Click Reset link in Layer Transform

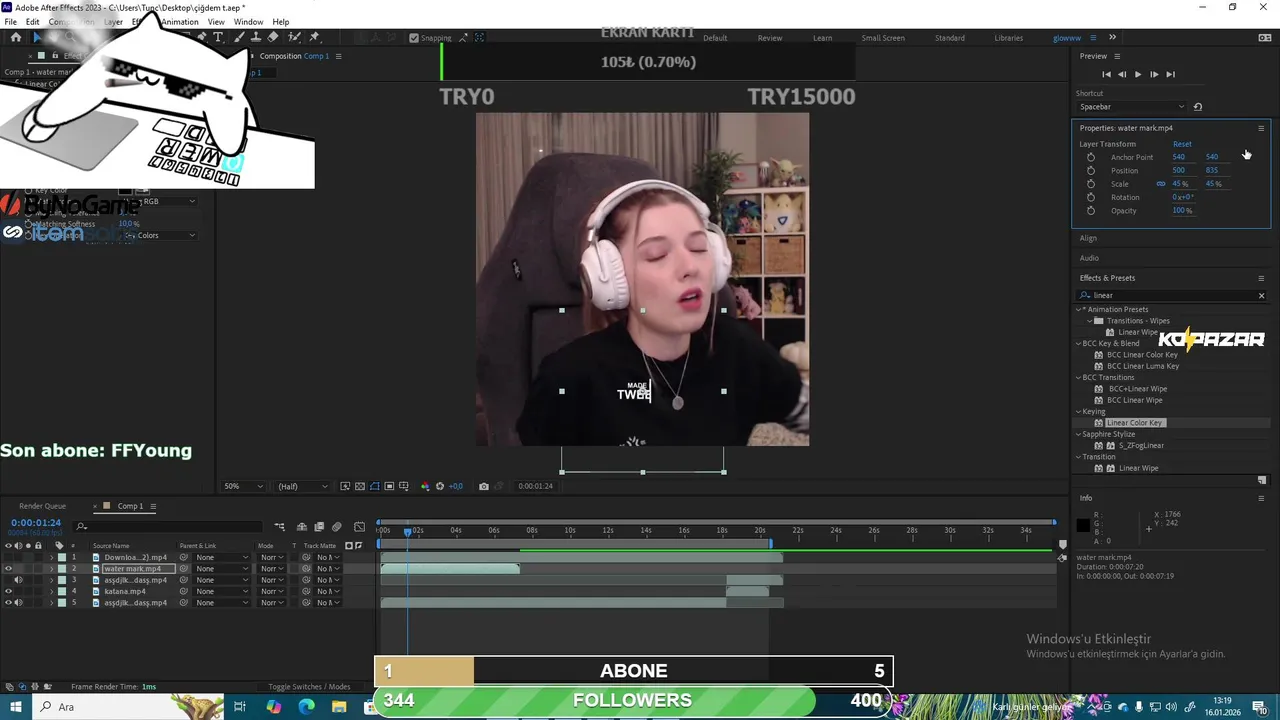(1182, 144)
